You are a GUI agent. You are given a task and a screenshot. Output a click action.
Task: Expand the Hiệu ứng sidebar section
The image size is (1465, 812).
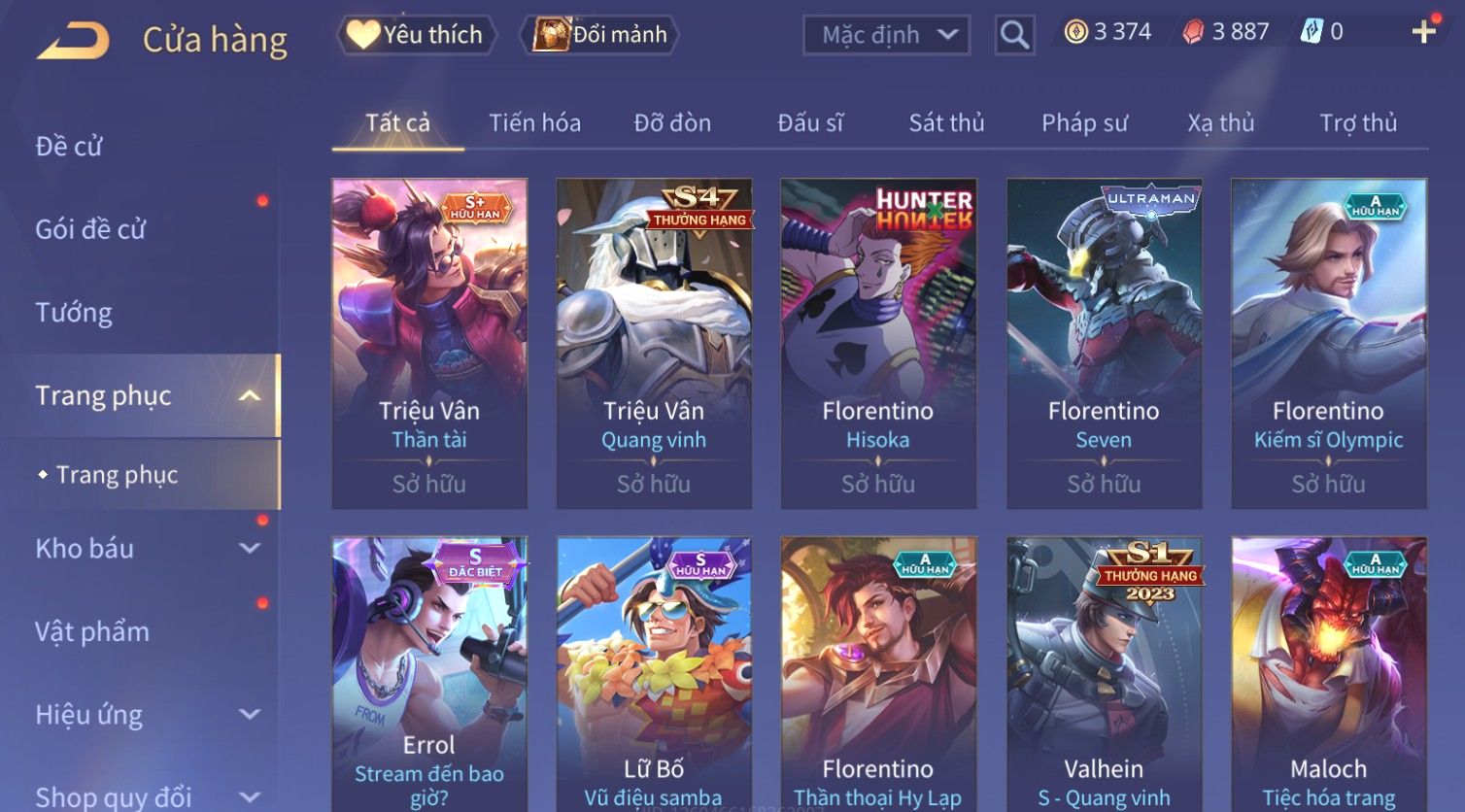250,714
